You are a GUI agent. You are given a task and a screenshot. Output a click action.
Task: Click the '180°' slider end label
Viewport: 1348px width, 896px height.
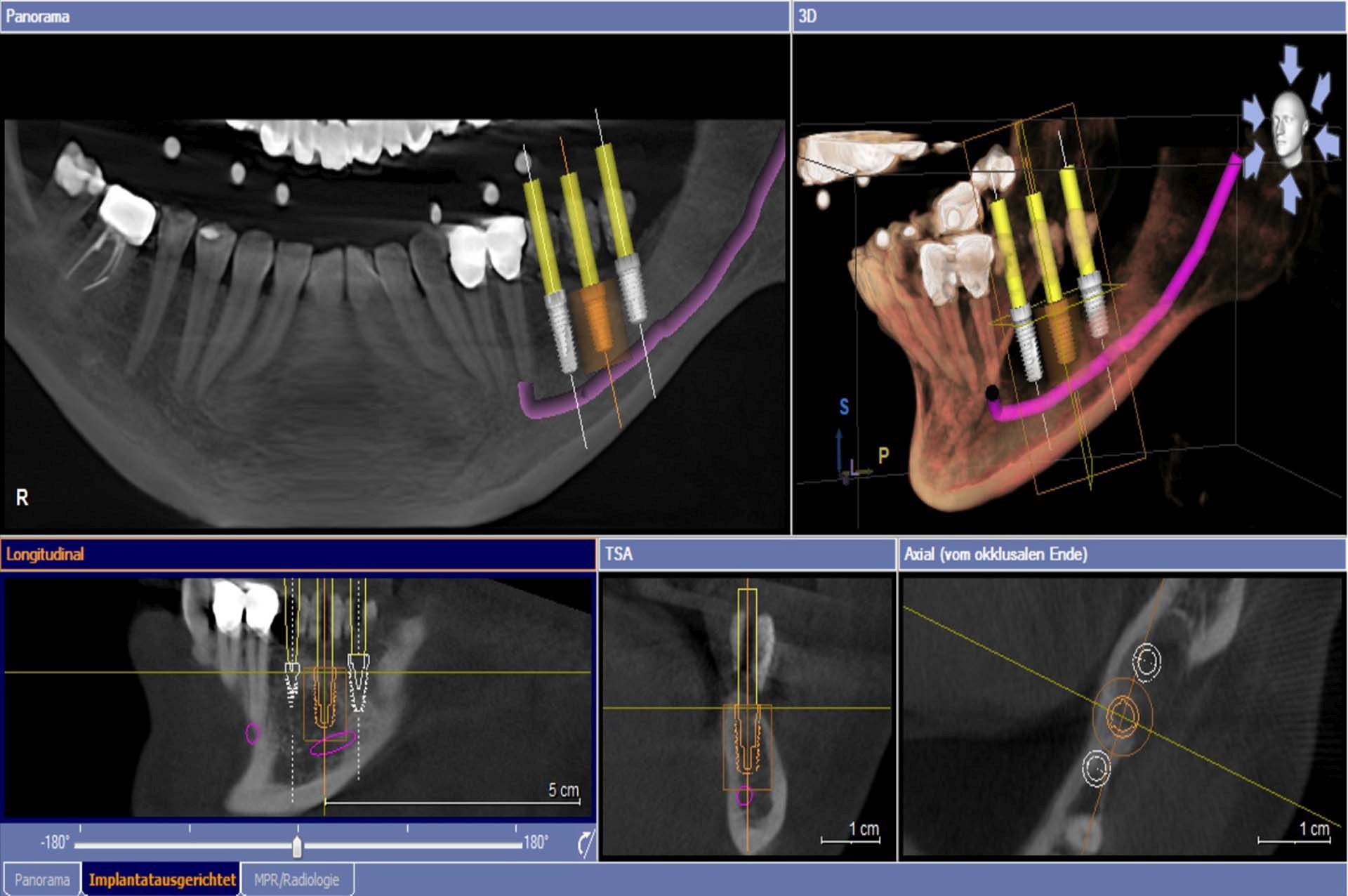536,843
